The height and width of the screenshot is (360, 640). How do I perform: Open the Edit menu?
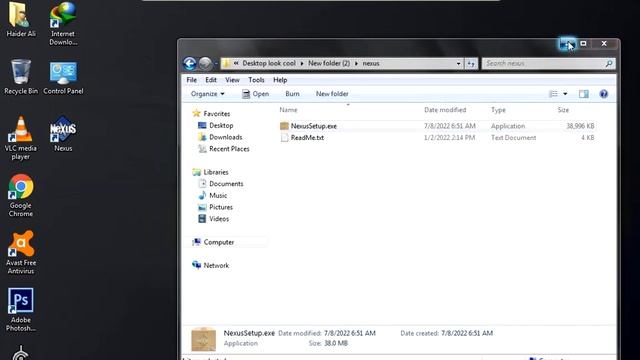coord(211,80)
